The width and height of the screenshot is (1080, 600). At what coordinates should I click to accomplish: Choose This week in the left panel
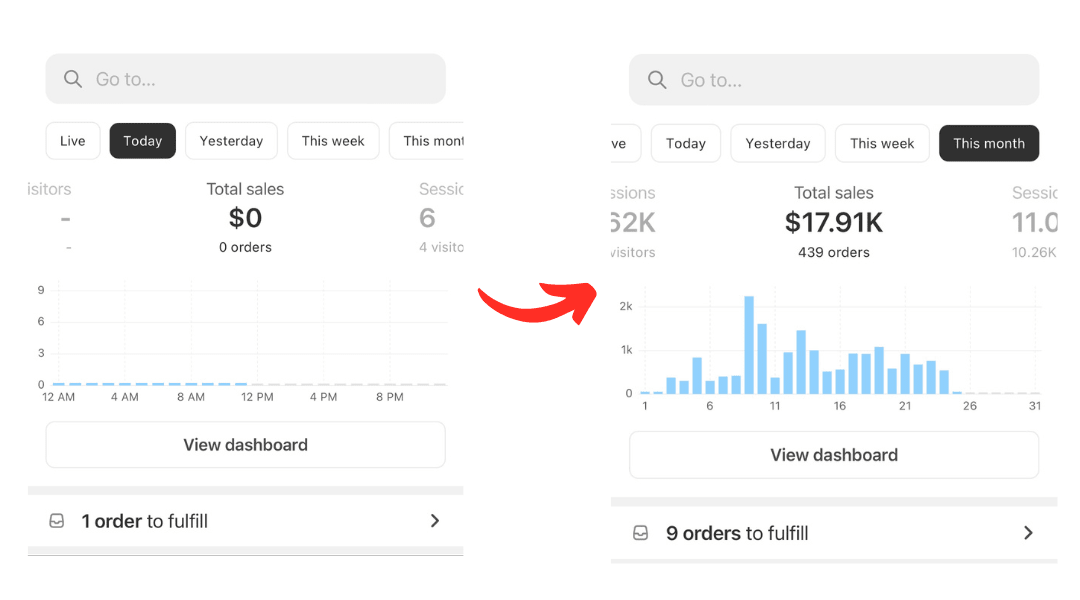tap(333, 141)
